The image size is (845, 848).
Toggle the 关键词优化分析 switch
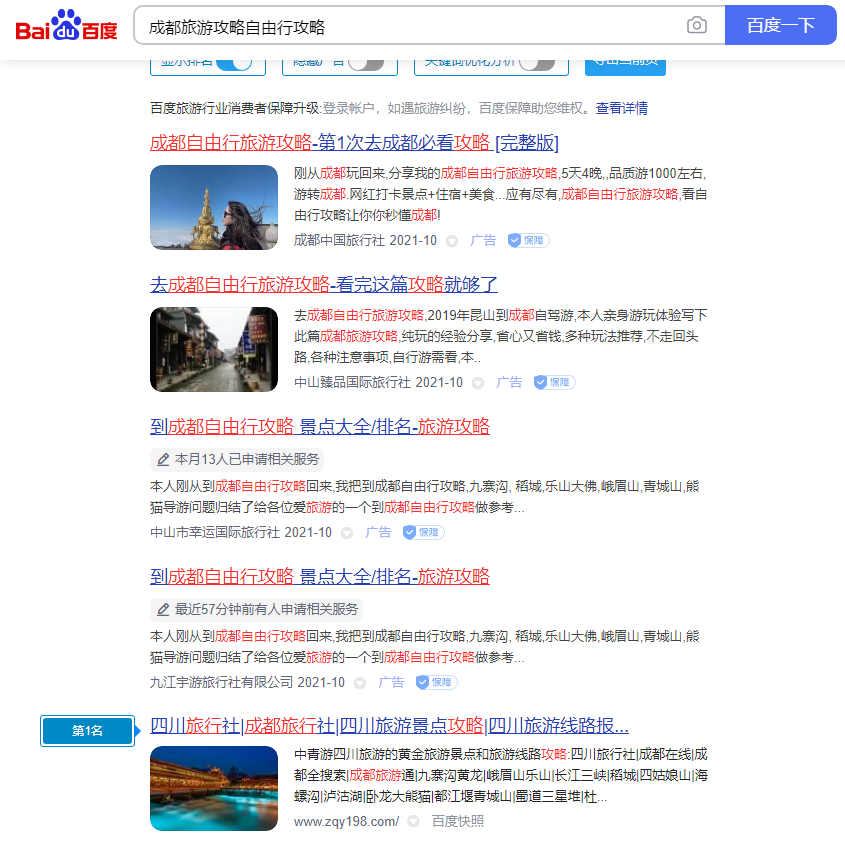click(x=537, y=62)
